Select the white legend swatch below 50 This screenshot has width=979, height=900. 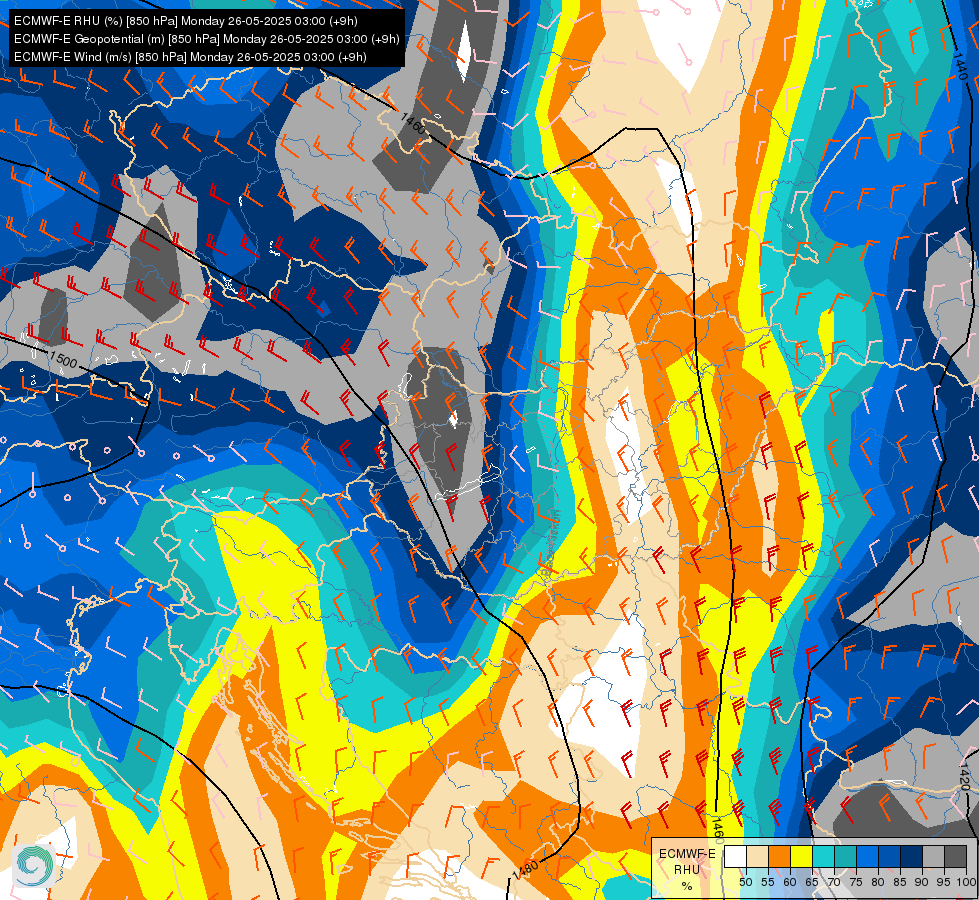735,856
